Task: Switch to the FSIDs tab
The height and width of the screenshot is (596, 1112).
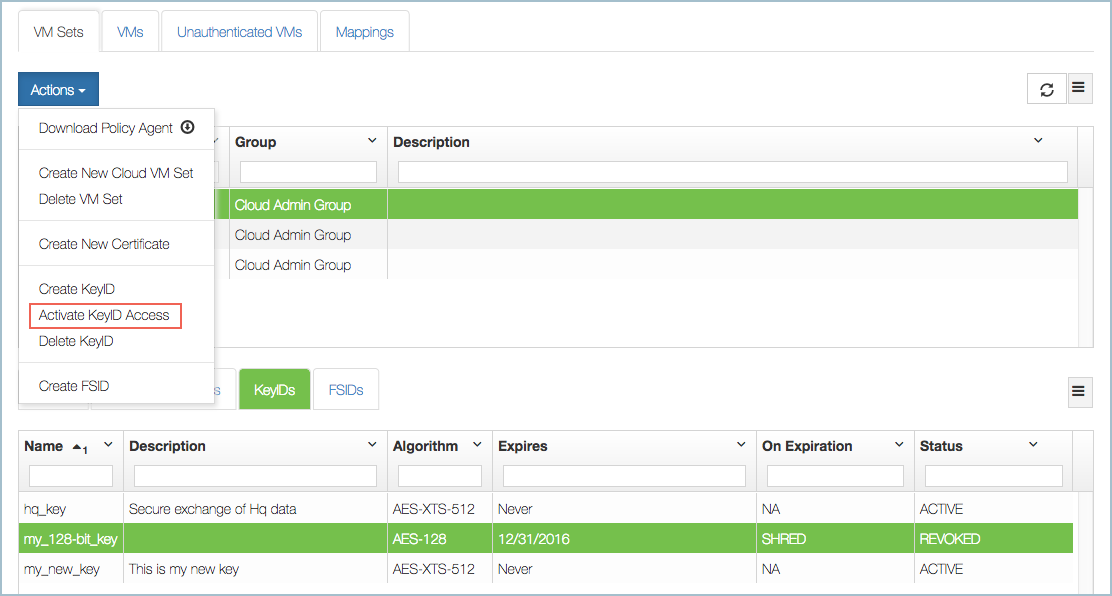Action: (x=346, y=390)
